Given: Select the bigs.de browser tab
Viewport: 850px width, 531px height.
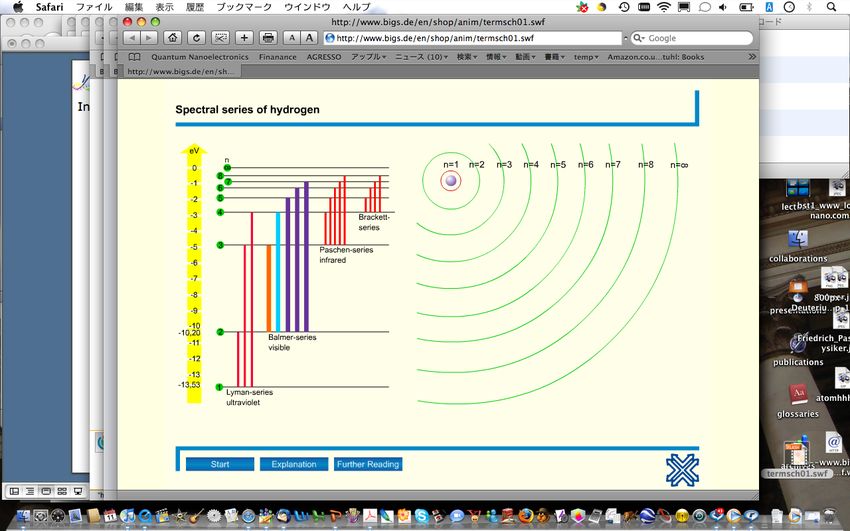Looking at the screenshot, I should (181, 72).
